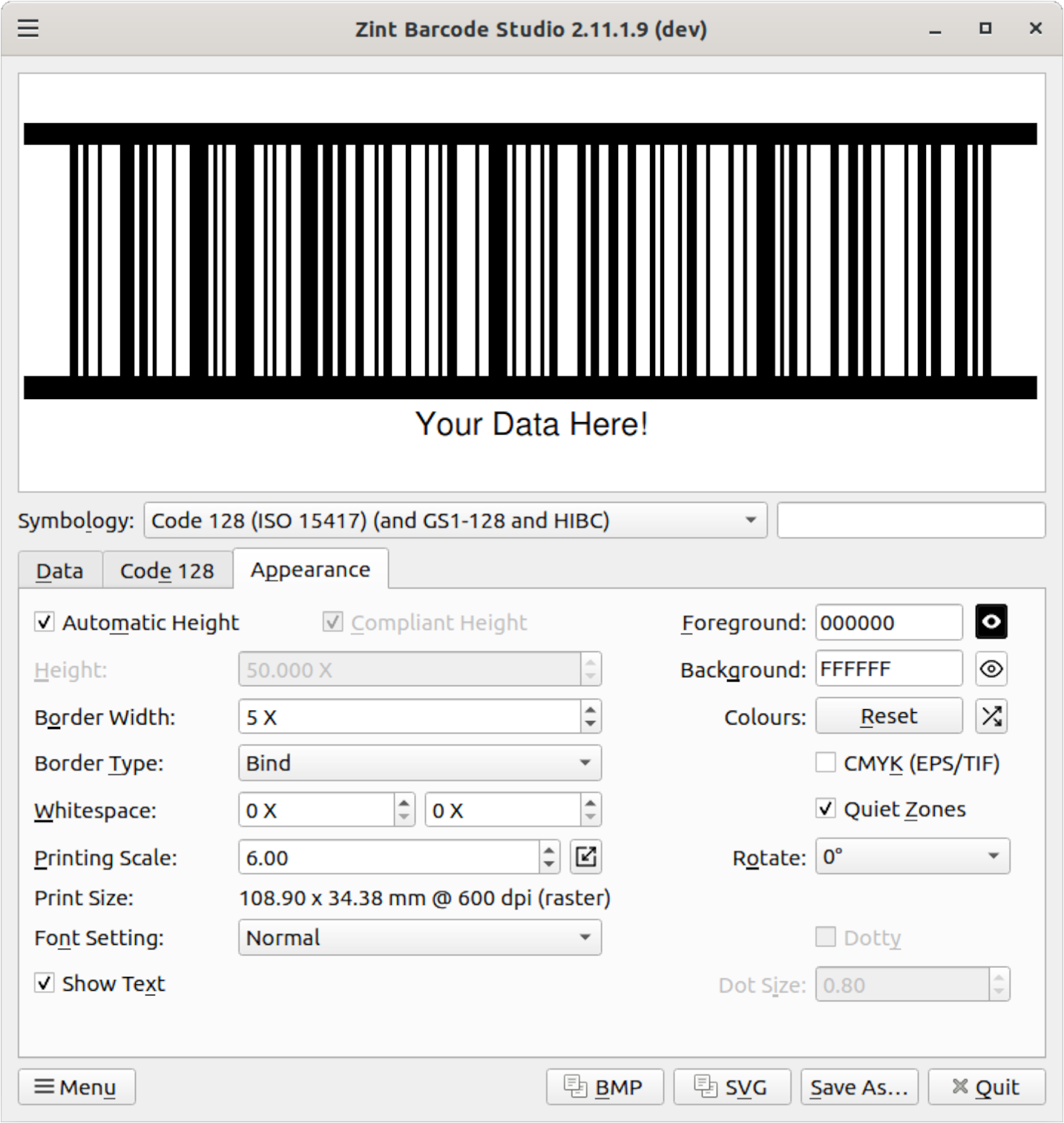Image resolution: width=1064 pixels, height=1123 pixels.
Task: Click the background colour picker eye icon
Action: 991,669
